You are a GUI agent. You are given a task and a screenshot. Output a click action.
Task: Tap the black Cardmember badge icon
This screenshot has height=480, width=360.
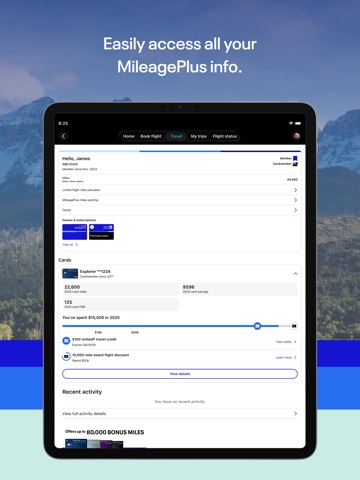(x=295, y=164)
